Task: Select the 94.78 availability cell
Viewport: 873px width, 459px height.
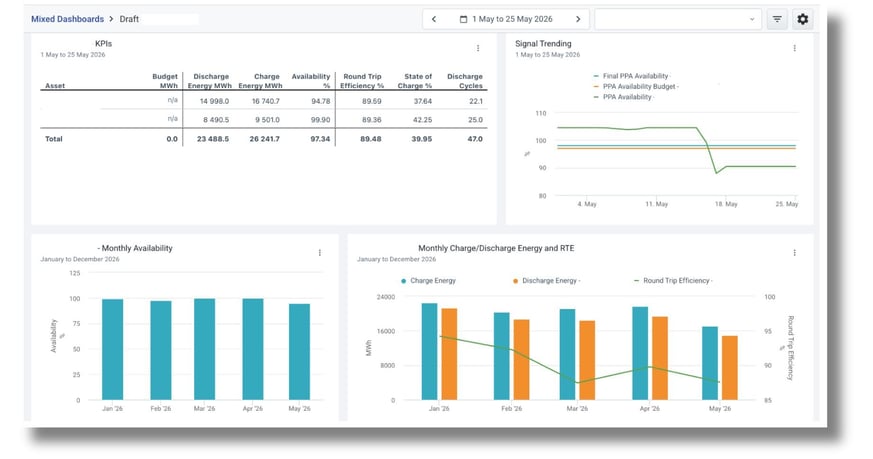Action: point(321,101)
